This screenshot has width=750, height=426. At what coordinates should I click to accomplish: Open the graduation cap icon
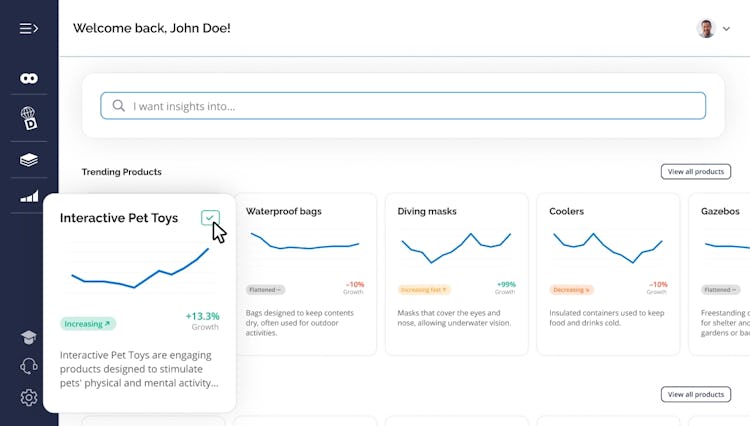(29, 337)
